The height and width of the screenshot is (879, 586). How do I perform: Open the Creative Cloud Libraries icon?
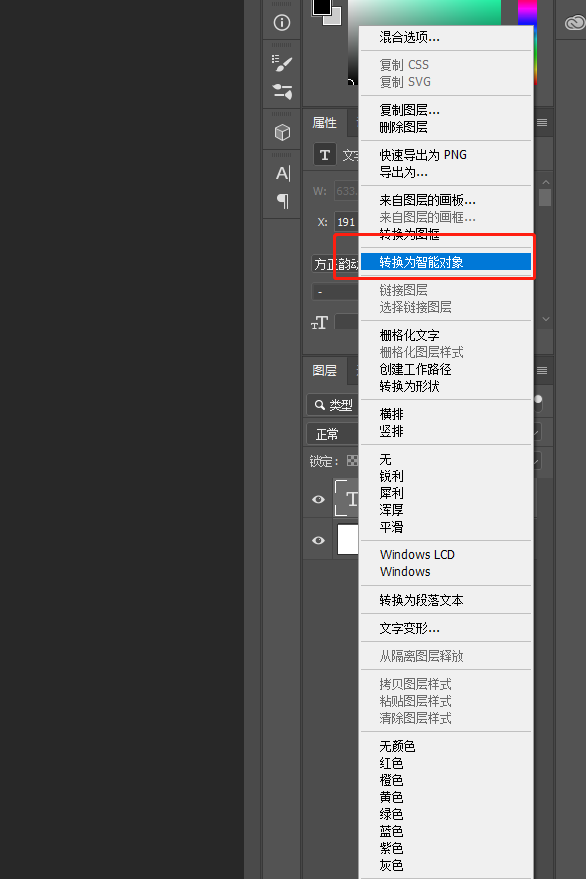(575, 23)
